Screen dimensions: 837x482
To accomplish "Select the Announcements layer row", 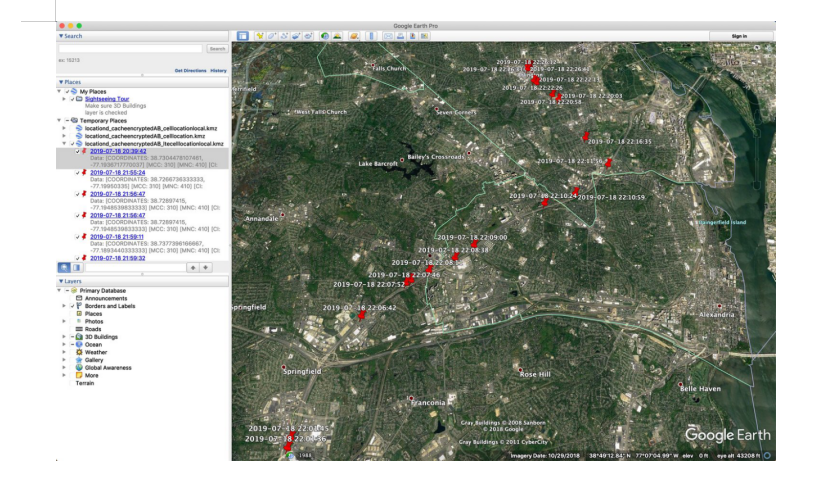I will coord(106,298).
